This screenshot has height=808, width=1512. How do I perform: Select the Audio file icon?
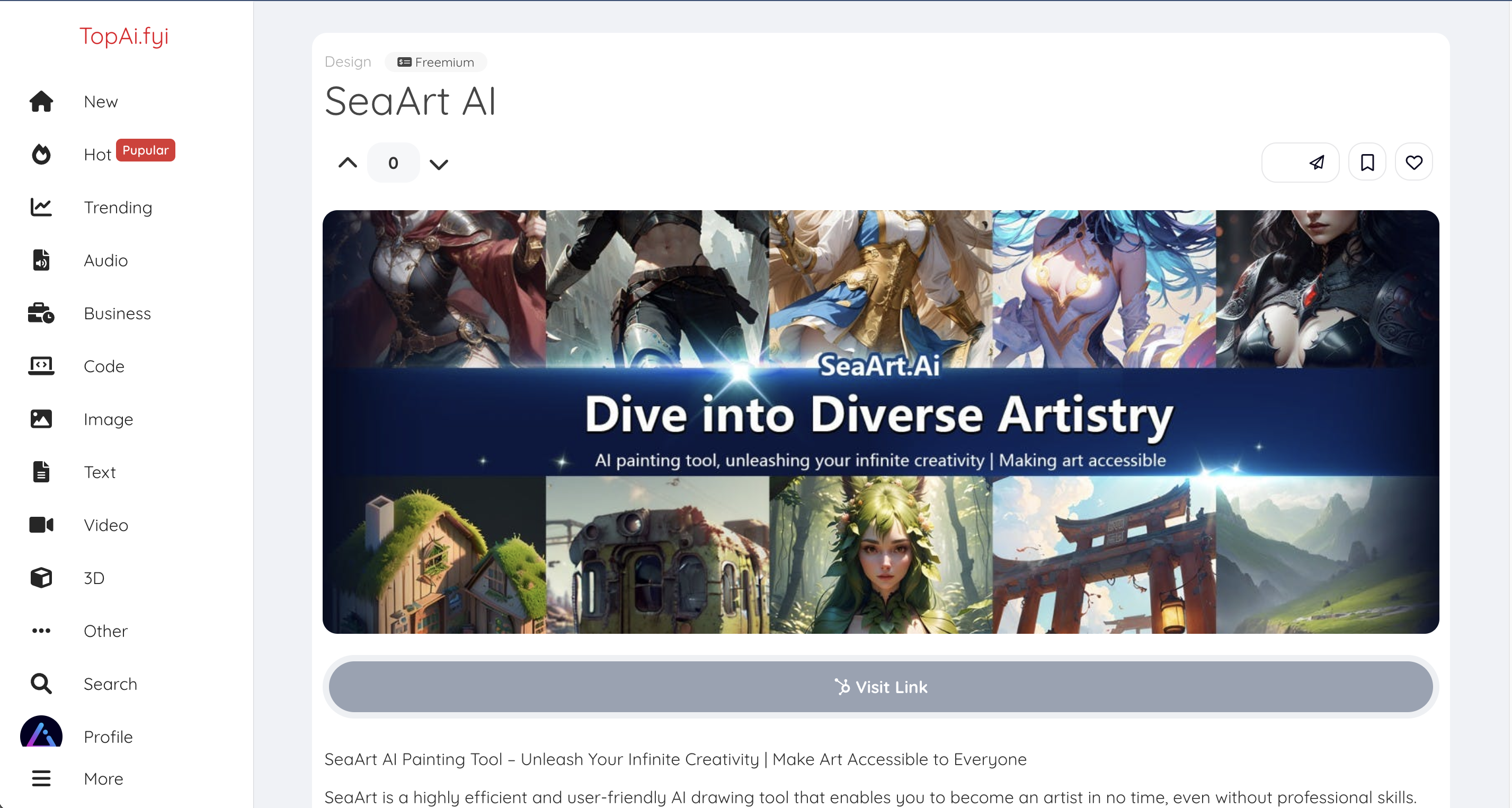coord(41,260)
